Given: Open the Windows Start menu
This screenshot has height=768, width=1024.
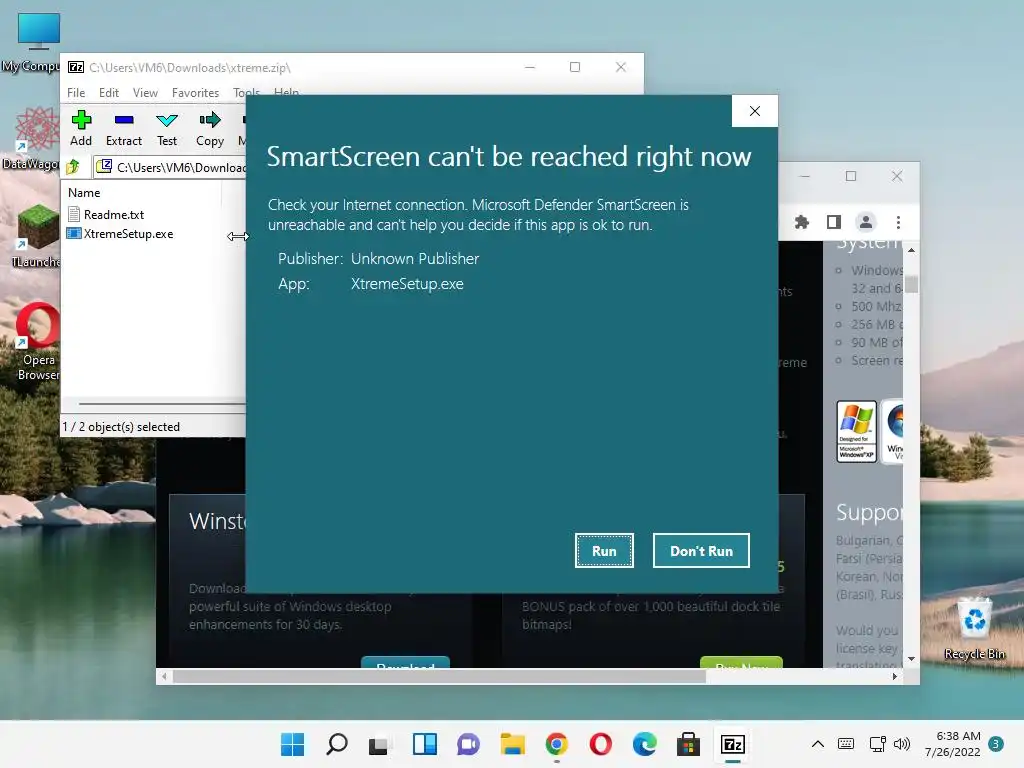Looking at the screenshot, I should (x=292, y=744).
